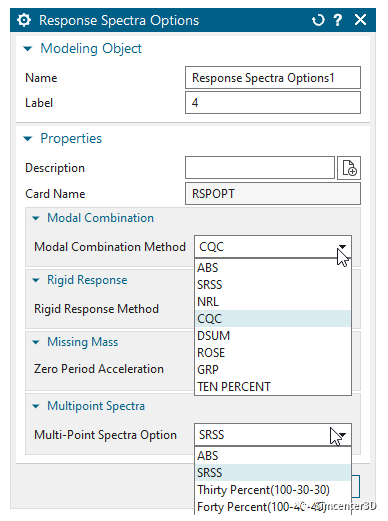Screen dimensions: 388x521
Task: Open help with the question mark icon
Action: coord(338,20)
